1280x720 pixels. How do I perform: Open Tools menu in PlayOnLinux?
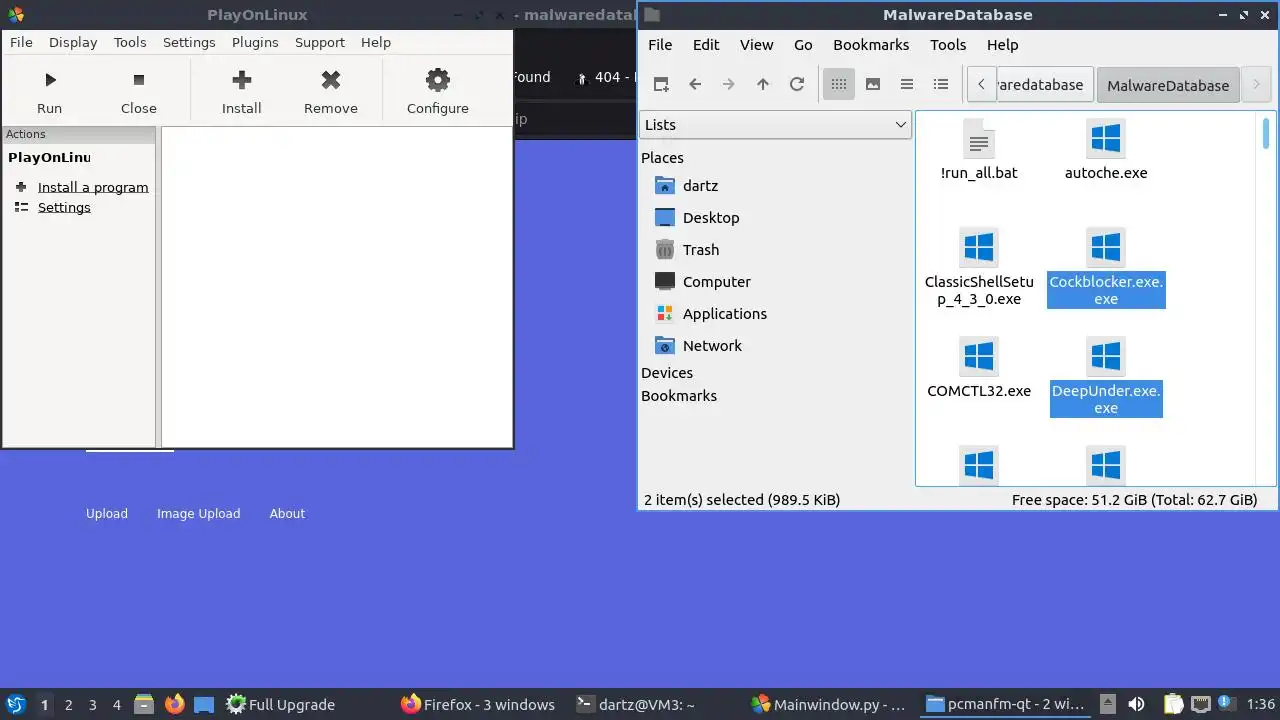(130, 42)
